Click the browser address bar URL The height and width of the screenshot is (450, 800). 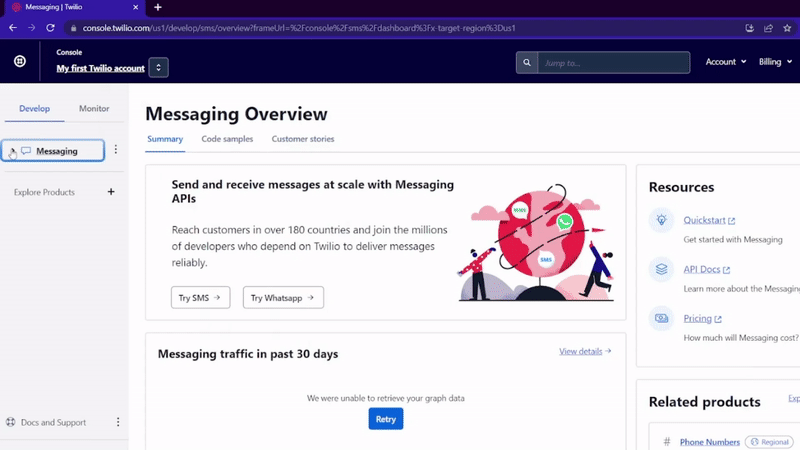point(298,28)
